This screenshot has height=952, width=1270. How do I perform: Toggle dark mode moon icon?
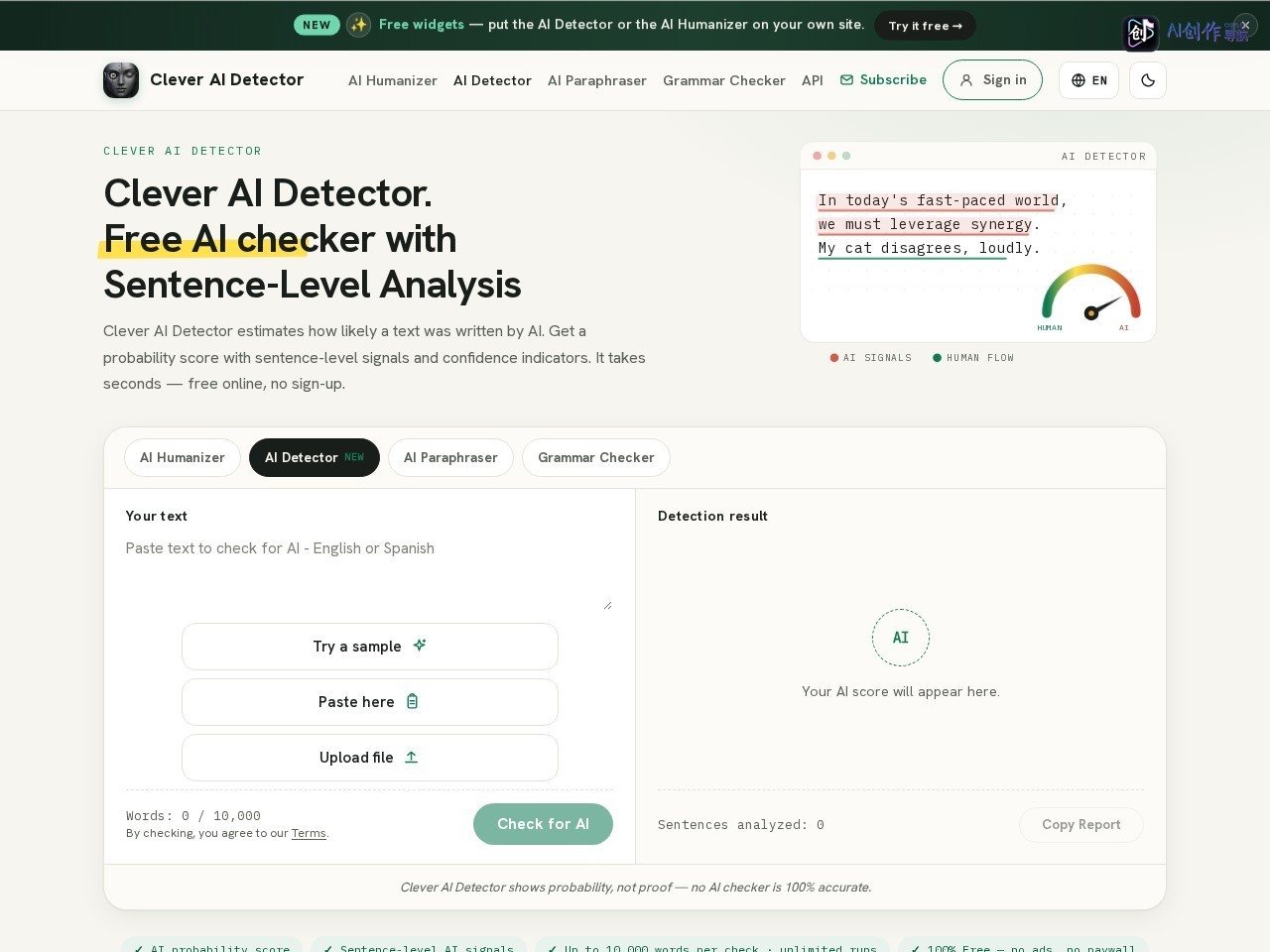[x=1148, y=80]
